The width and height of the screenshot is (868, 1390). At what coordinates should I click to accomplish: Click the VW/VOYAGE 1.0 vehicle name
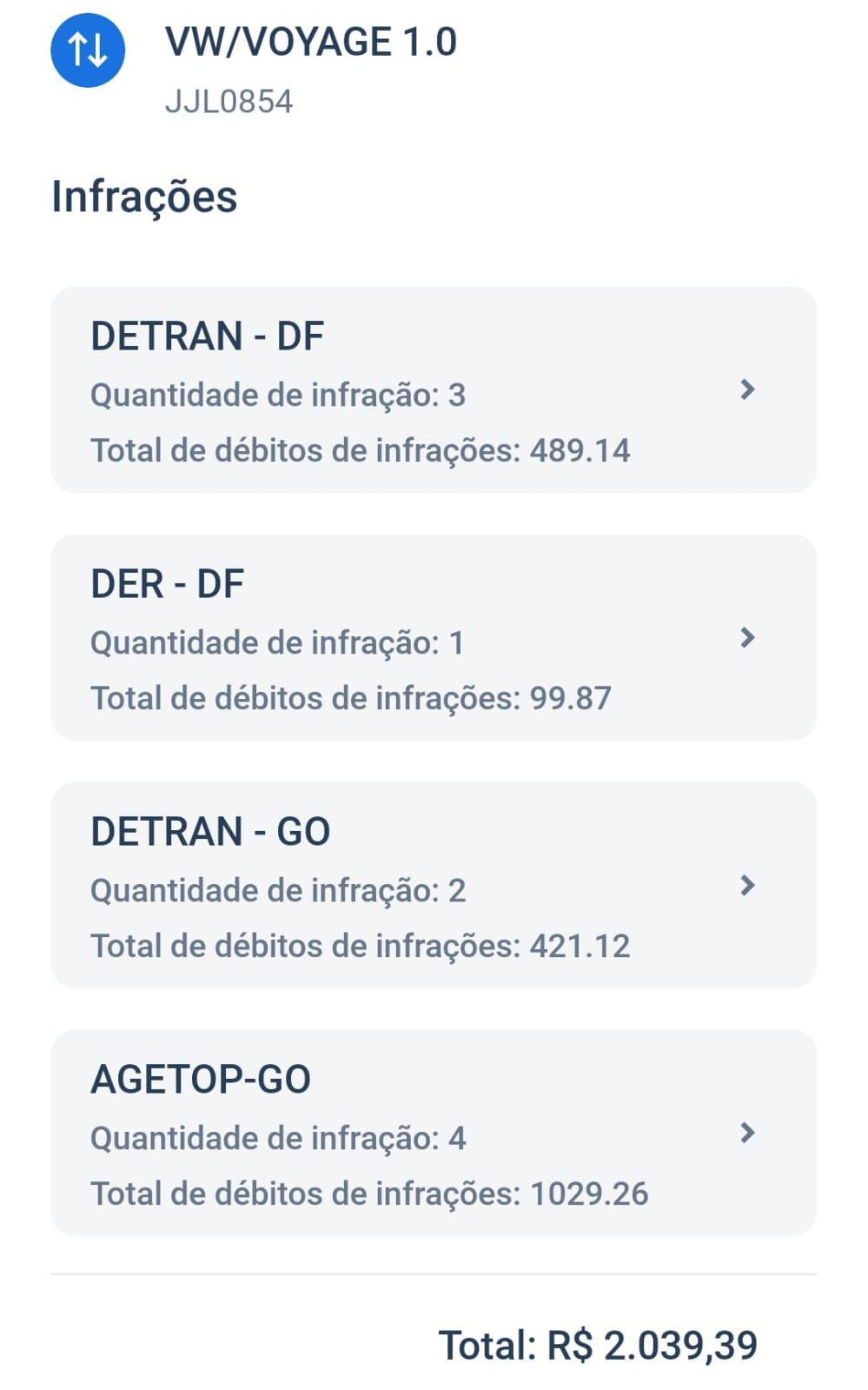coord(310,42)
